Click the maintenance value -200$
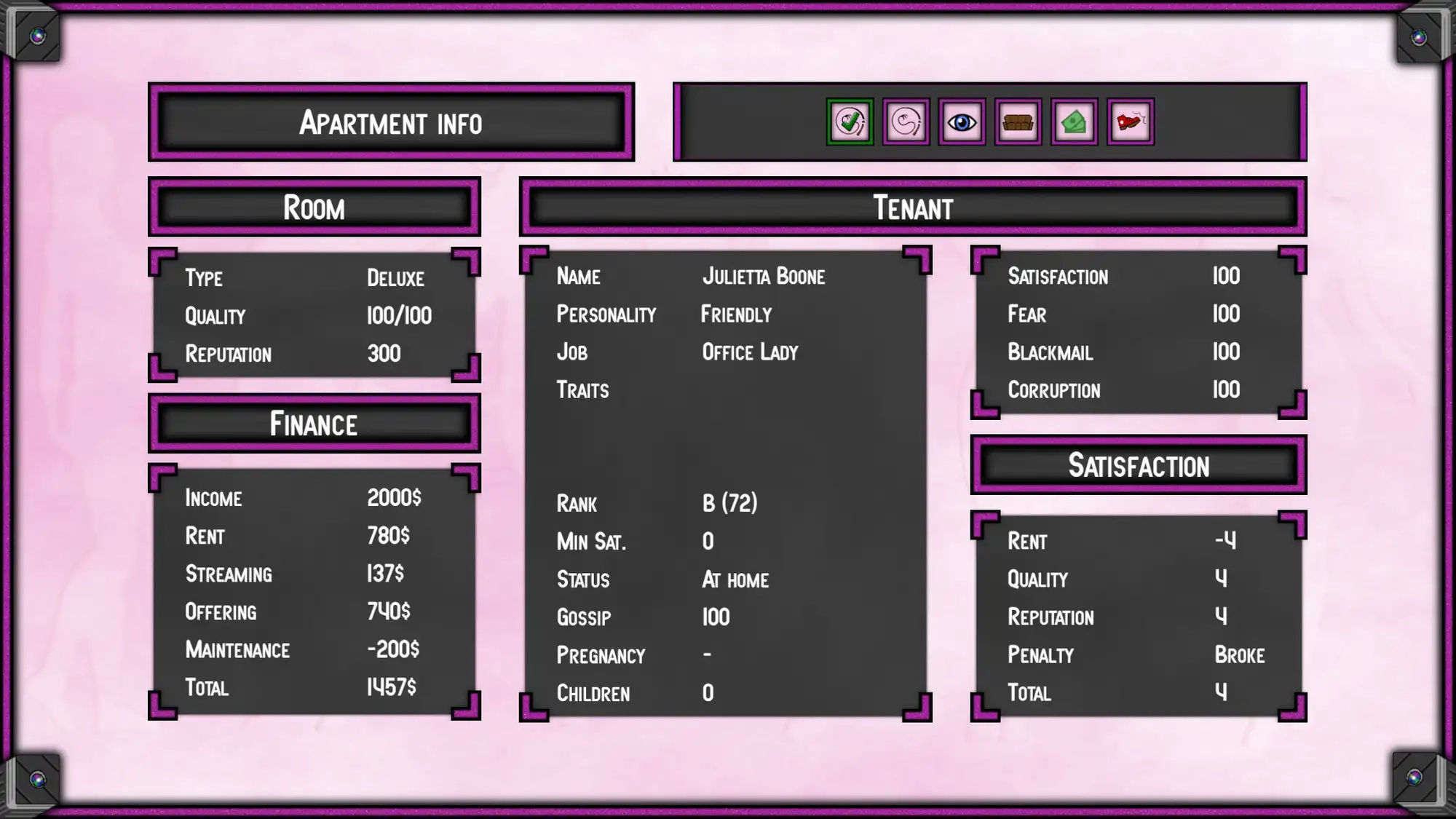Screen dimensions: 1456x819 [393, 649]
